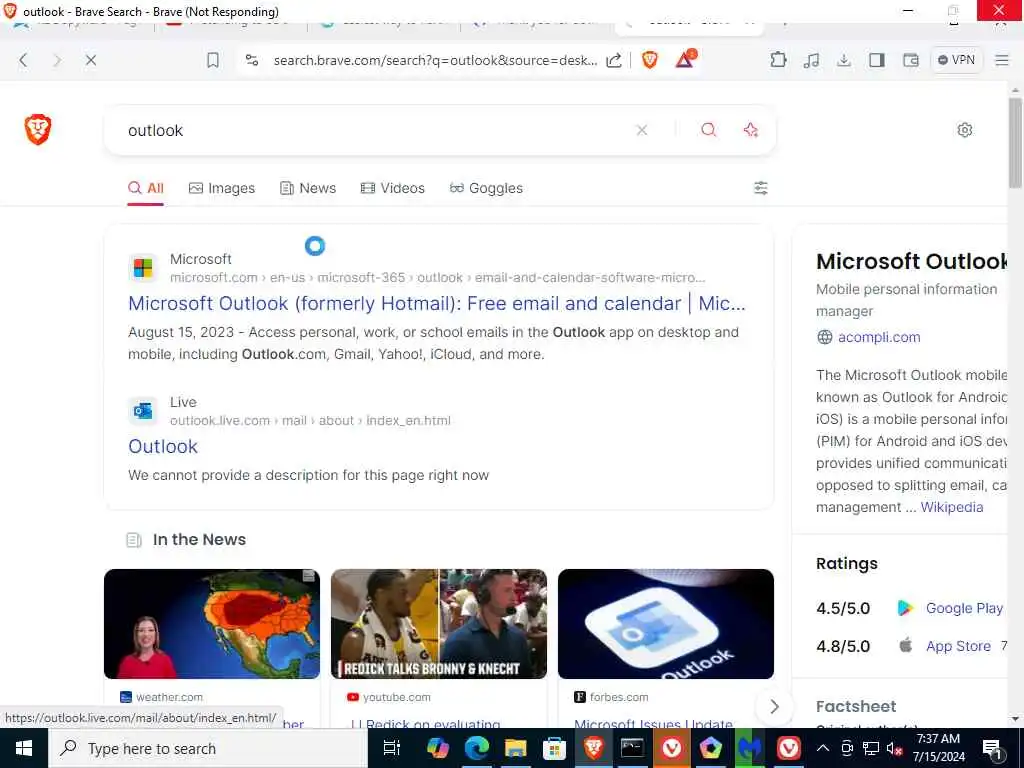The image size is (1024, 768).
Task: Stop loading the page with the X button
Action: tap(91, 60)
